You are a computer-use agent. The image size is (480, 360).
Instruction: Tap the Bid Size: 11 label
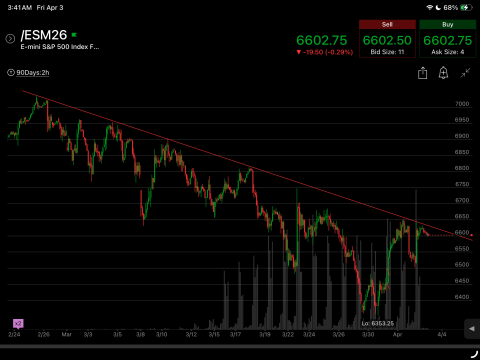pyautogui.click(x=387, y=52)
